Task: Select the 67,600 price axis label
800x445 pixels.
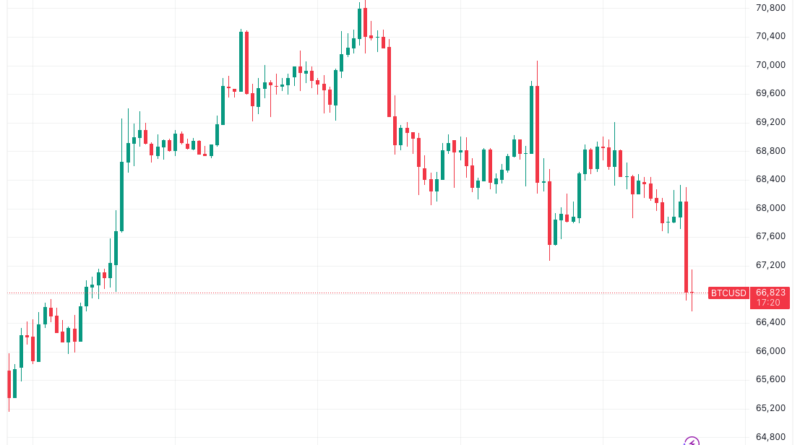Action: coord(771,236)
